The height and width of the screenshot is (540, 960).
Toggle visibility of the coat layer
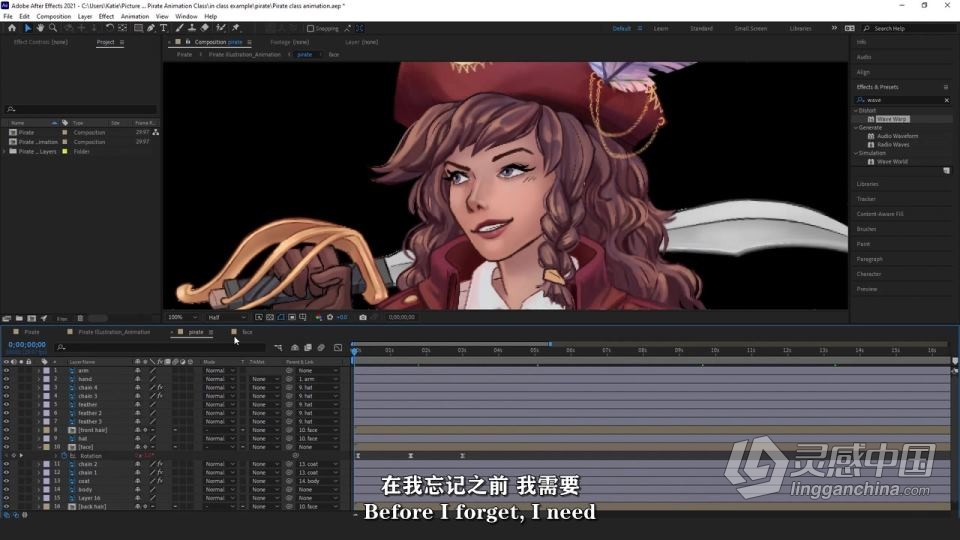6,481
